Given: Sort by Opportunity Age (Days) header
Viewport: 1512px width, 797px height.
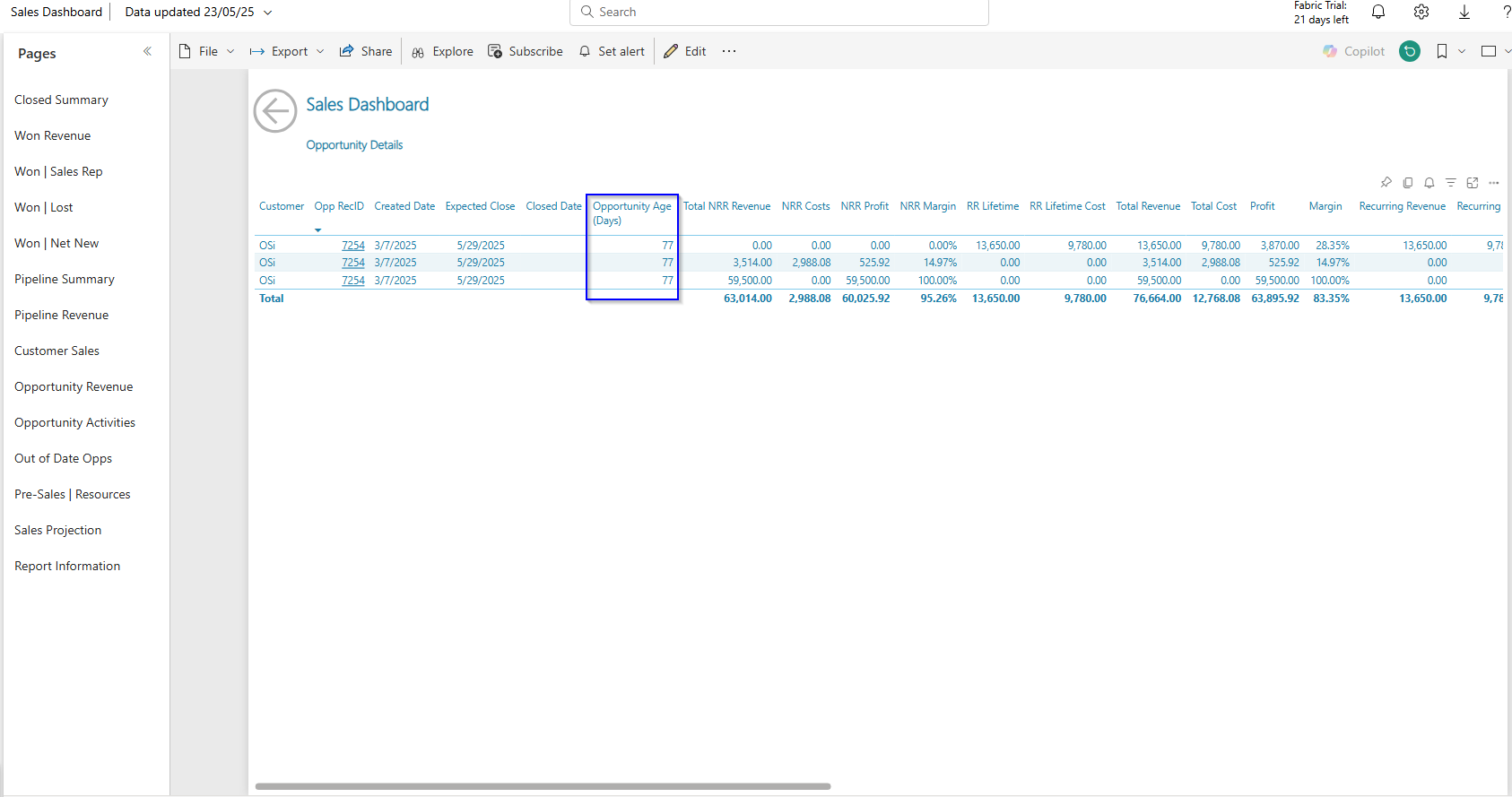Looking at the screenshot, I should pyautogui.click(x=632, y=212).
